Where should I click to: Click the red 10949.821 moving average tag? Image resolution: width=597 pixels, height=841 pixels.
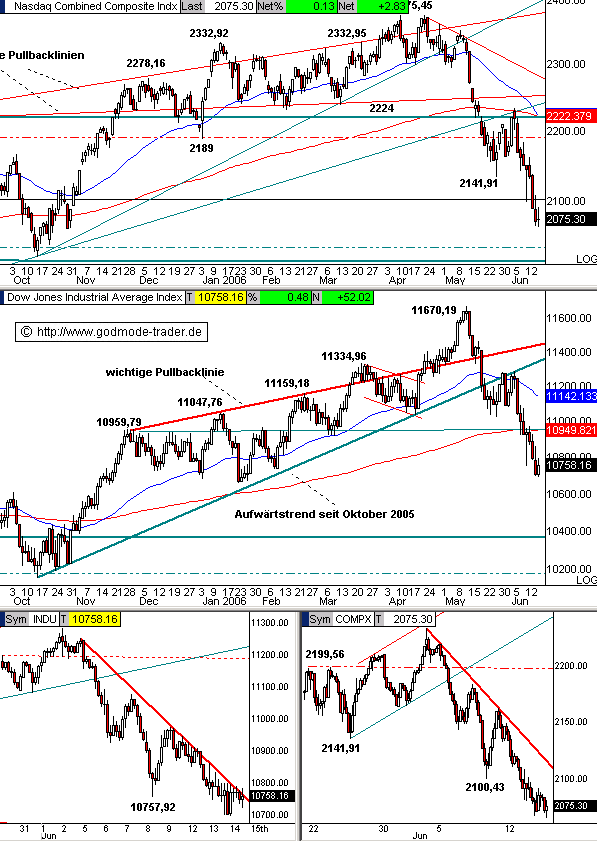coord(571,430)
